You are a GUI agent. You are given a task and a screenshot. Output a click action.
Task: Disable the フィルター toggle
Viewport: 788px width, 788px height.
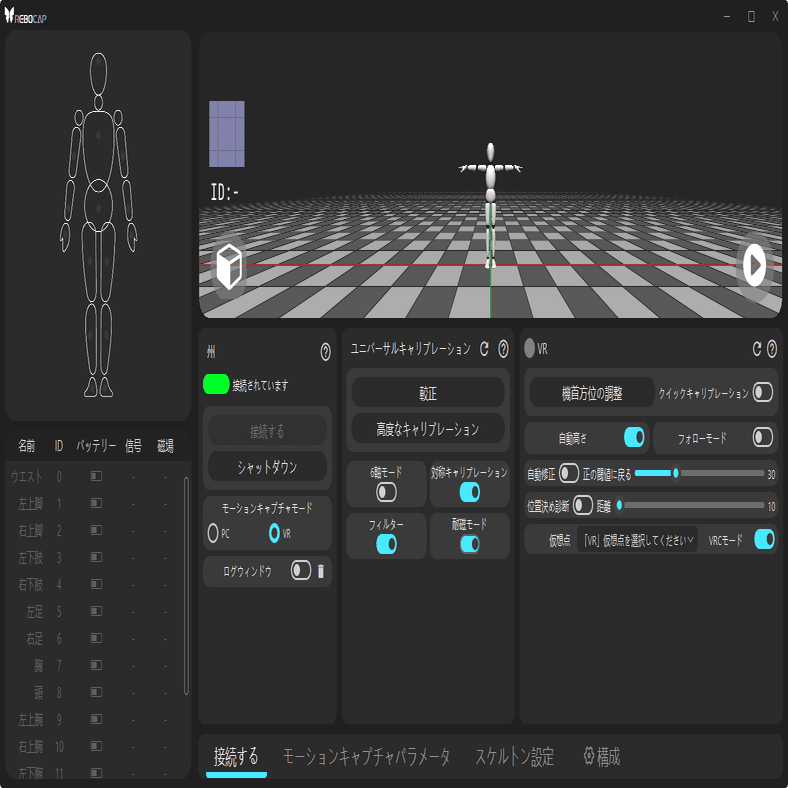(386, 544)
